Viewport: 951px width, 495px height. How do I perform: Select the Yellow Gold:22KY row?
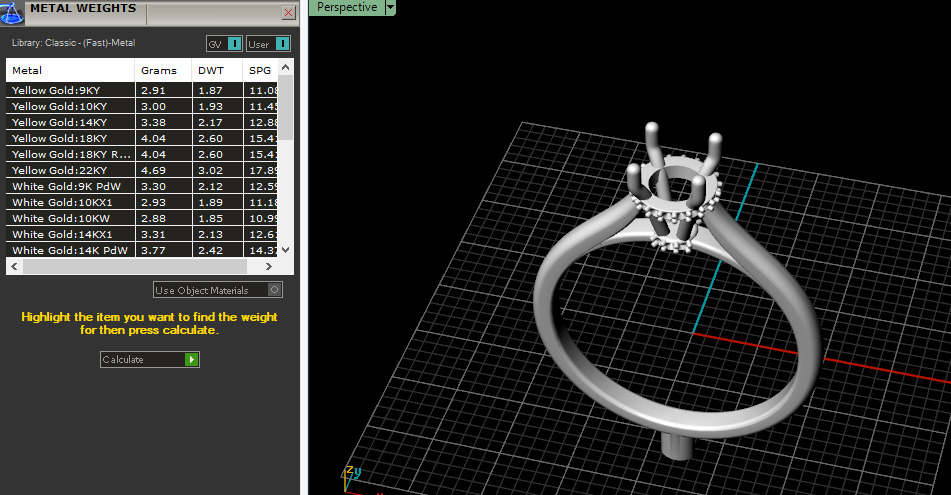142,170
